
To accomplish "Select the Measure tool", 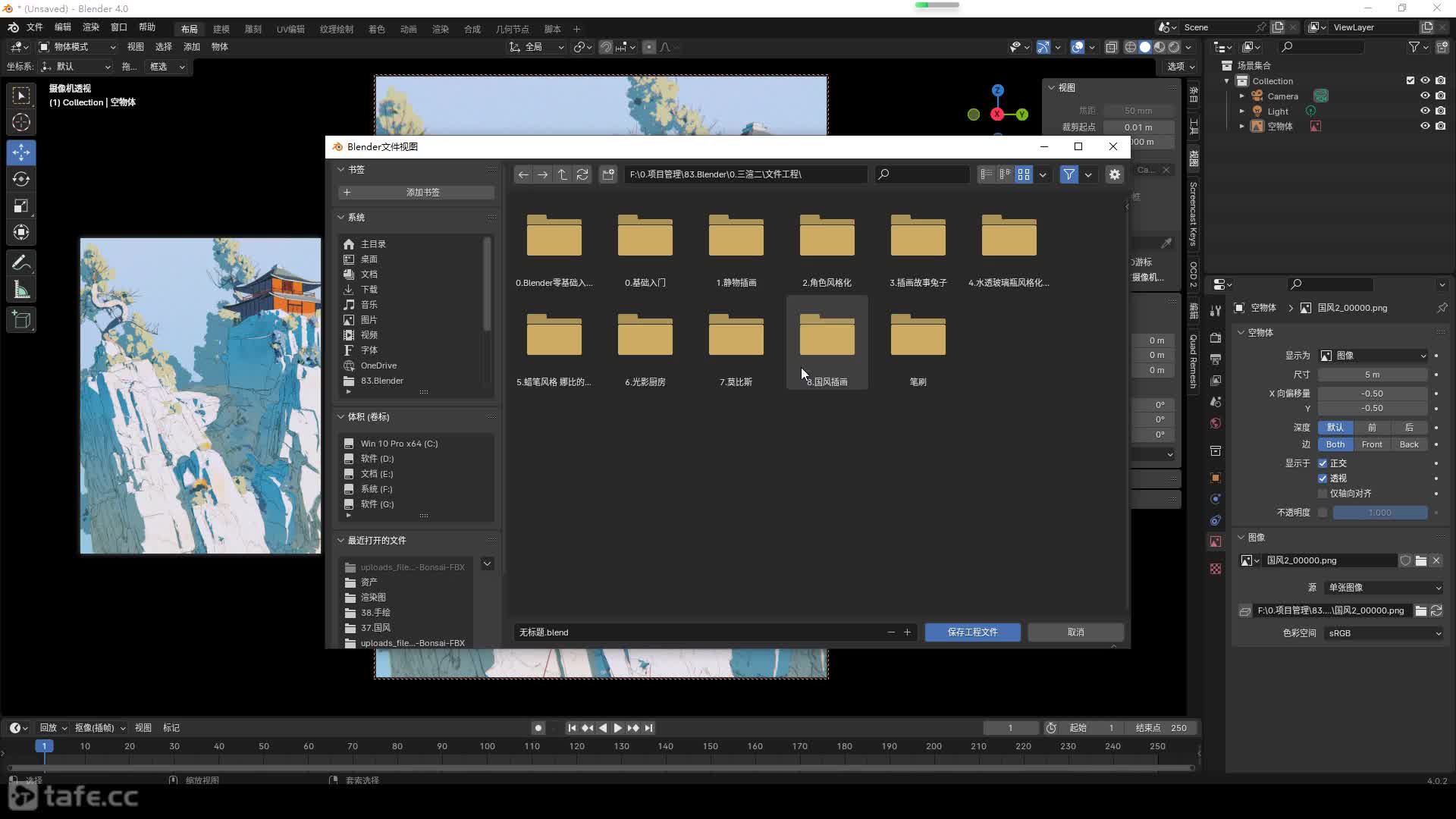I will 21,290.
